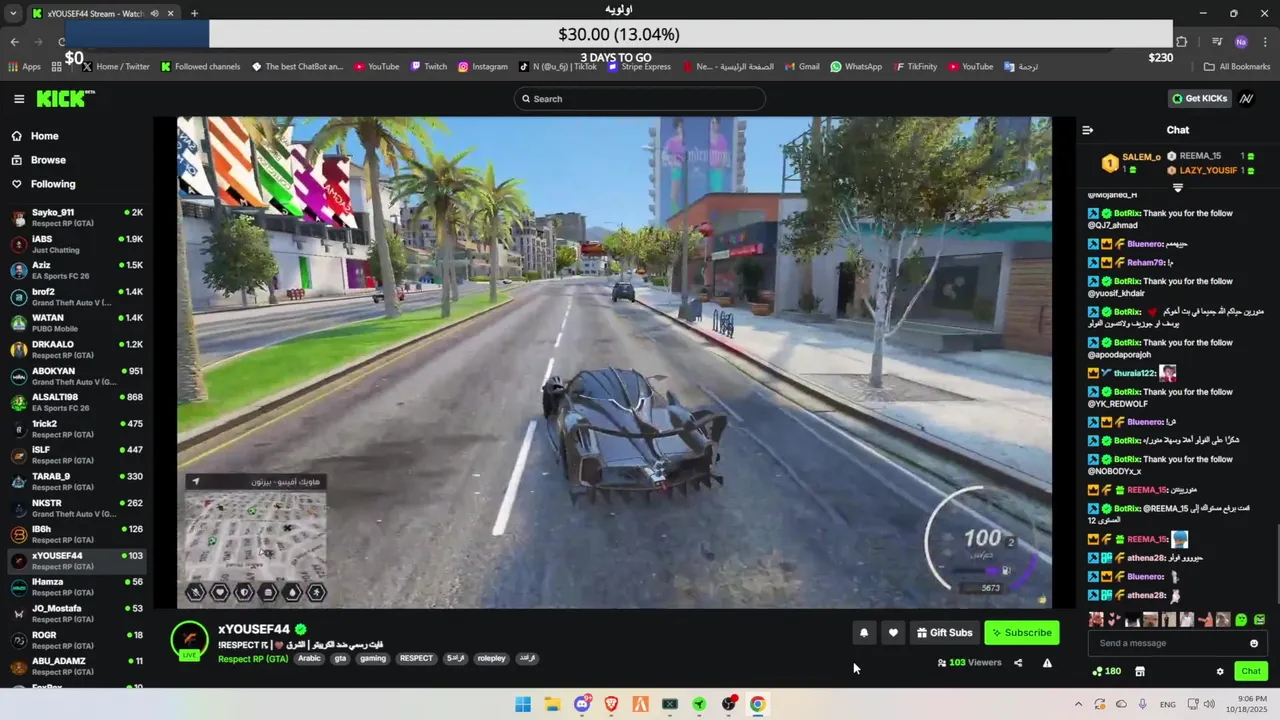
Task: Click in the Search field
Action: click(x=640, y=99)
